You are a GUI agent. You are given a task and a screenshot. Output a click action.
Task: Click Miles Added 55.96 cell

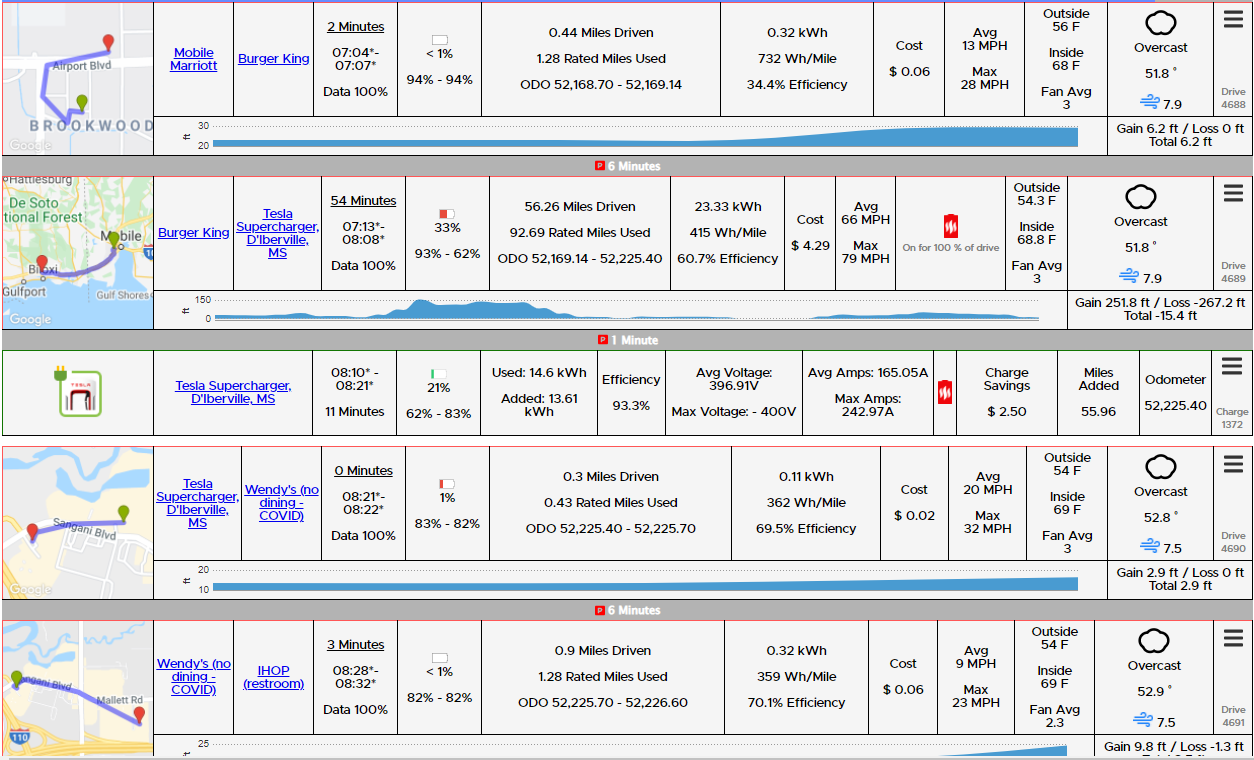point(1099,392)
